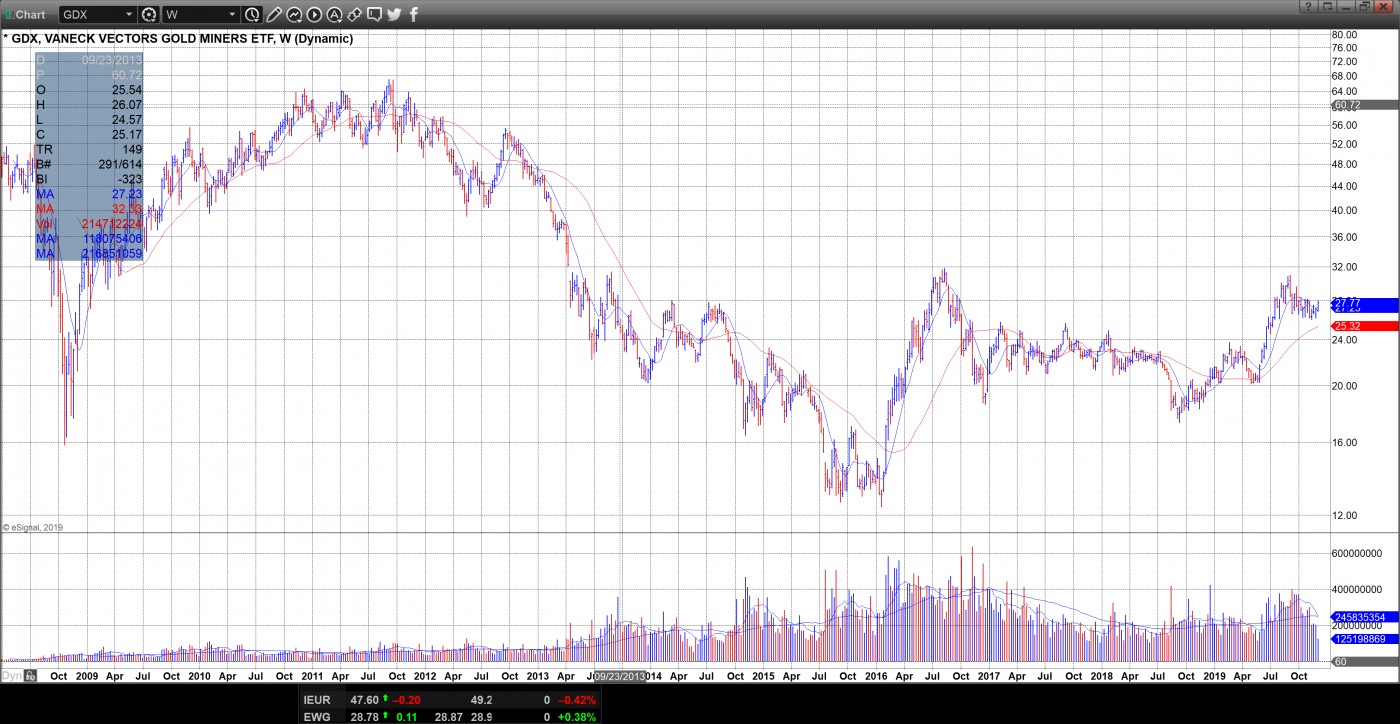
Task: Open the alerts A icon
Action: (x=334, y=15)
